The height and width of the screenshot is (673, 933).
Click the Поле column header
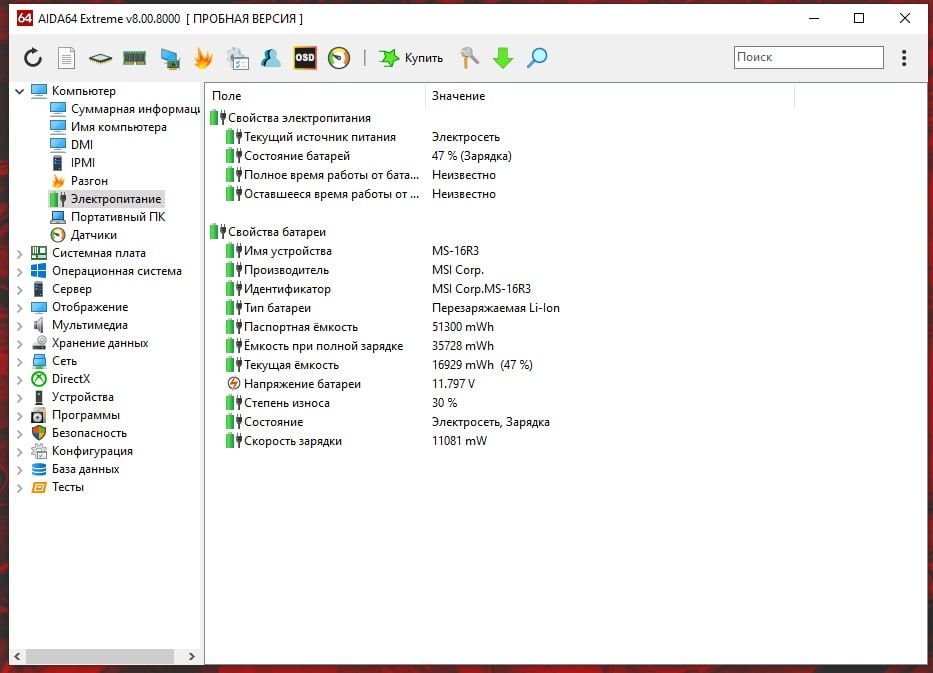(x=315, y=96)
